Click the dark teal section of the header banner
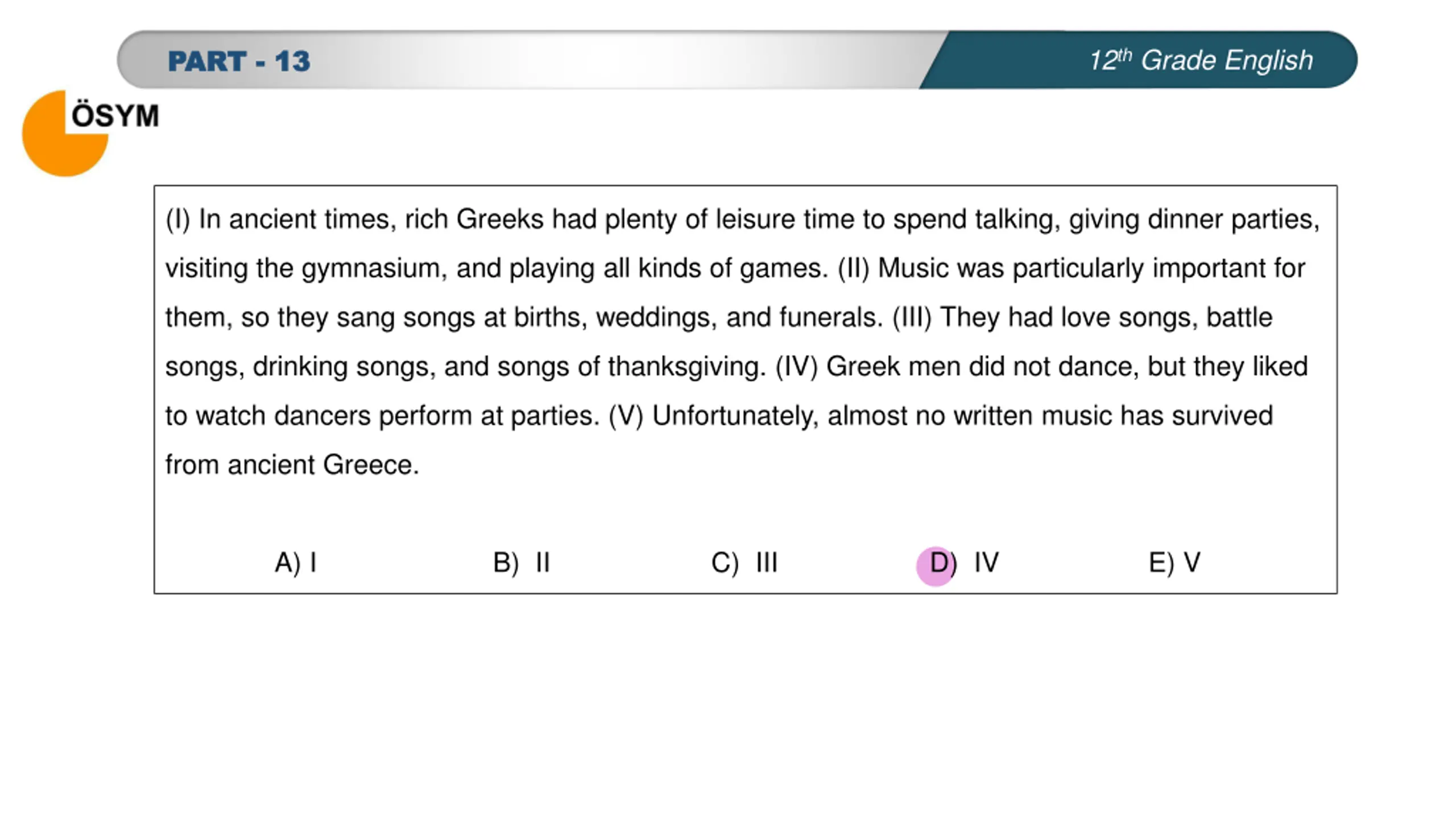The height and width of the screenshot is (819, 1456). 1137,60
